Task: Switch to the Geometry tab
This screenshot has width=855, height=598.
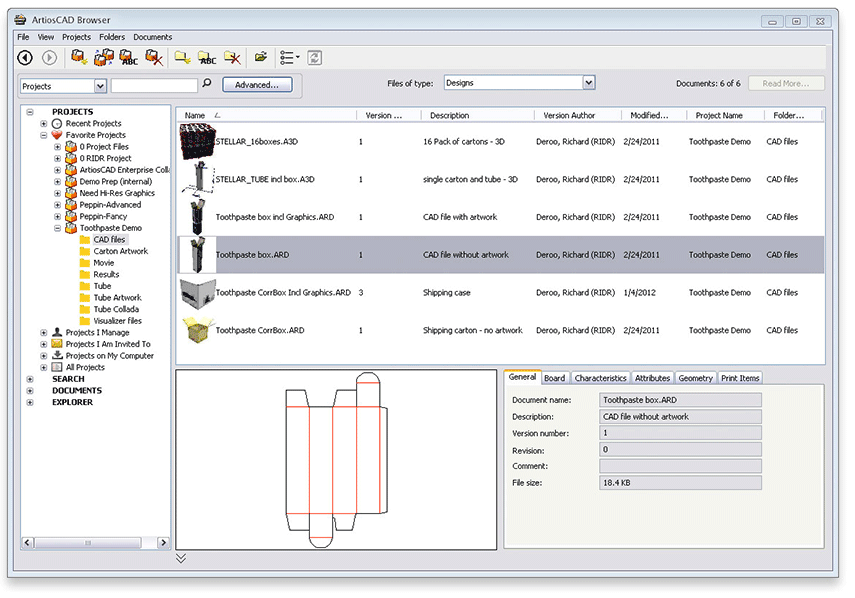Action: coord(695,378)
